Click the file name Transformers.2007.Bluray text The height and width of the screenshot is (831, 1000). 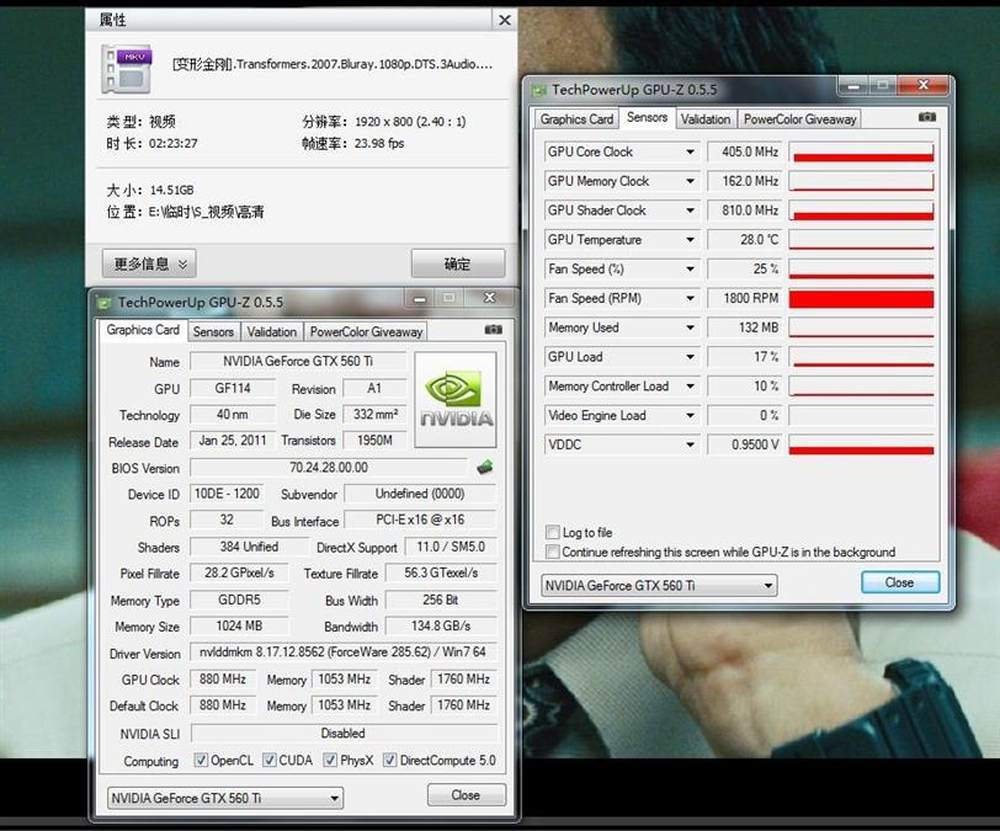333,64
